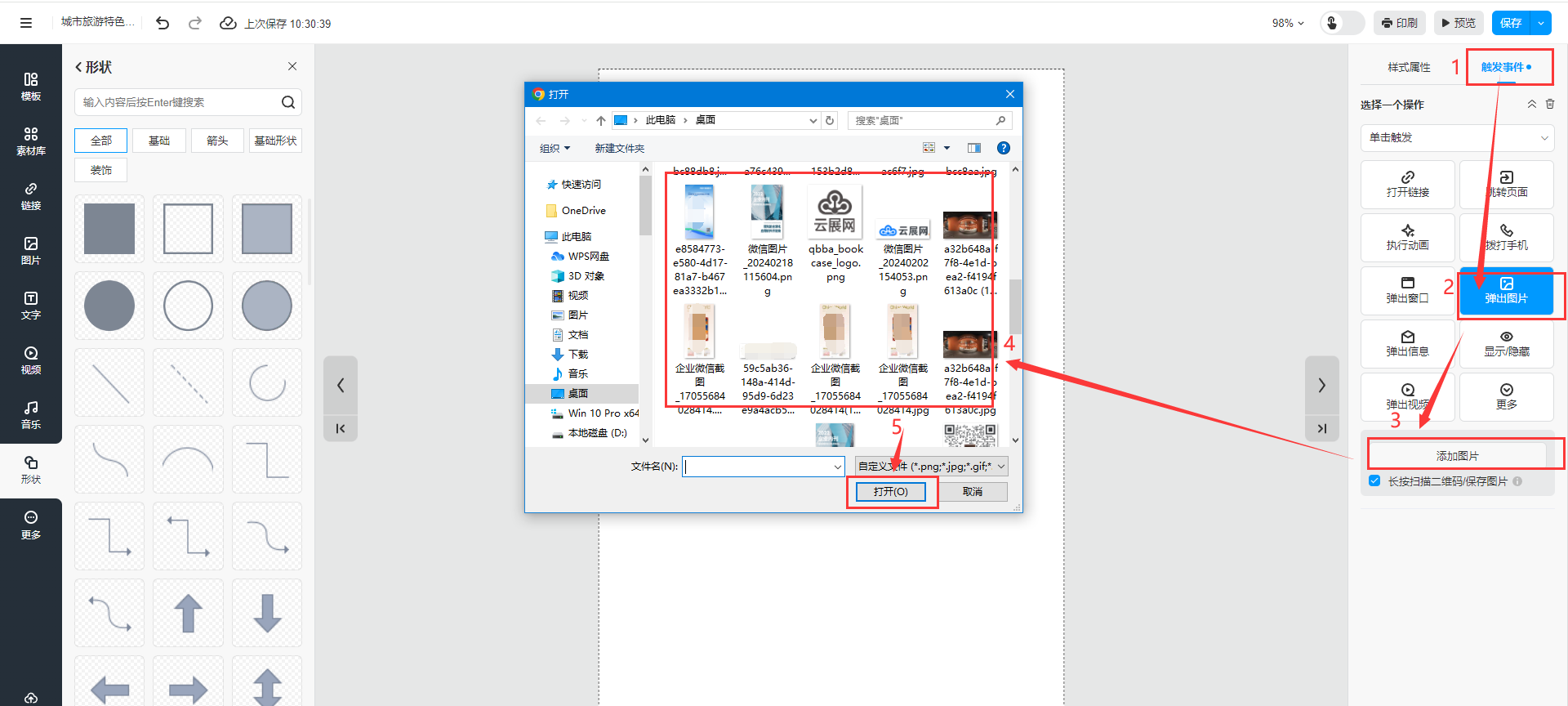Image resolution: width=1568 pixels, height=706 pixels.
Task: Toggle the mouse mode switch in top bar
Action: pos(1342,23)
